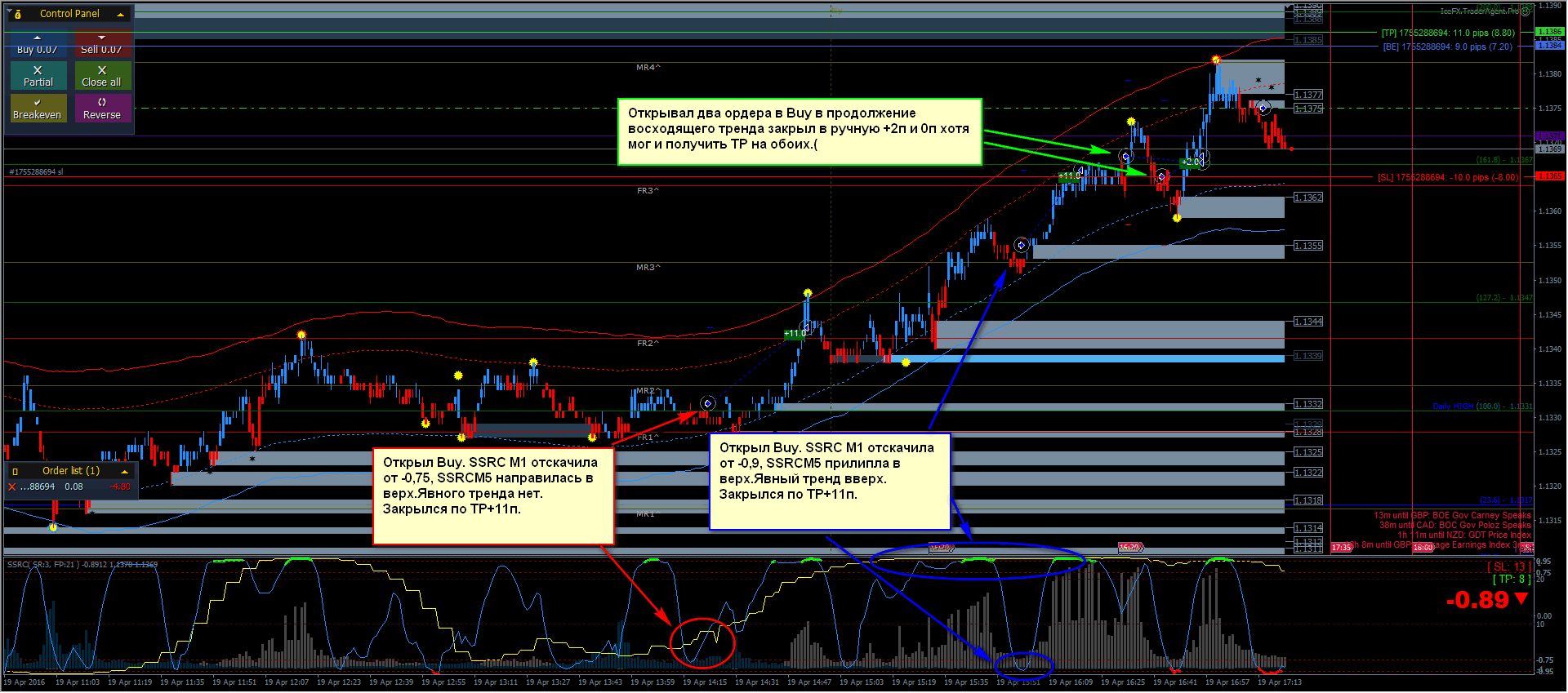The width and height of the screenshot is (1568, 693).
Task: Click the 1.1375 zone price label
Action: [x=1308, y=109]
